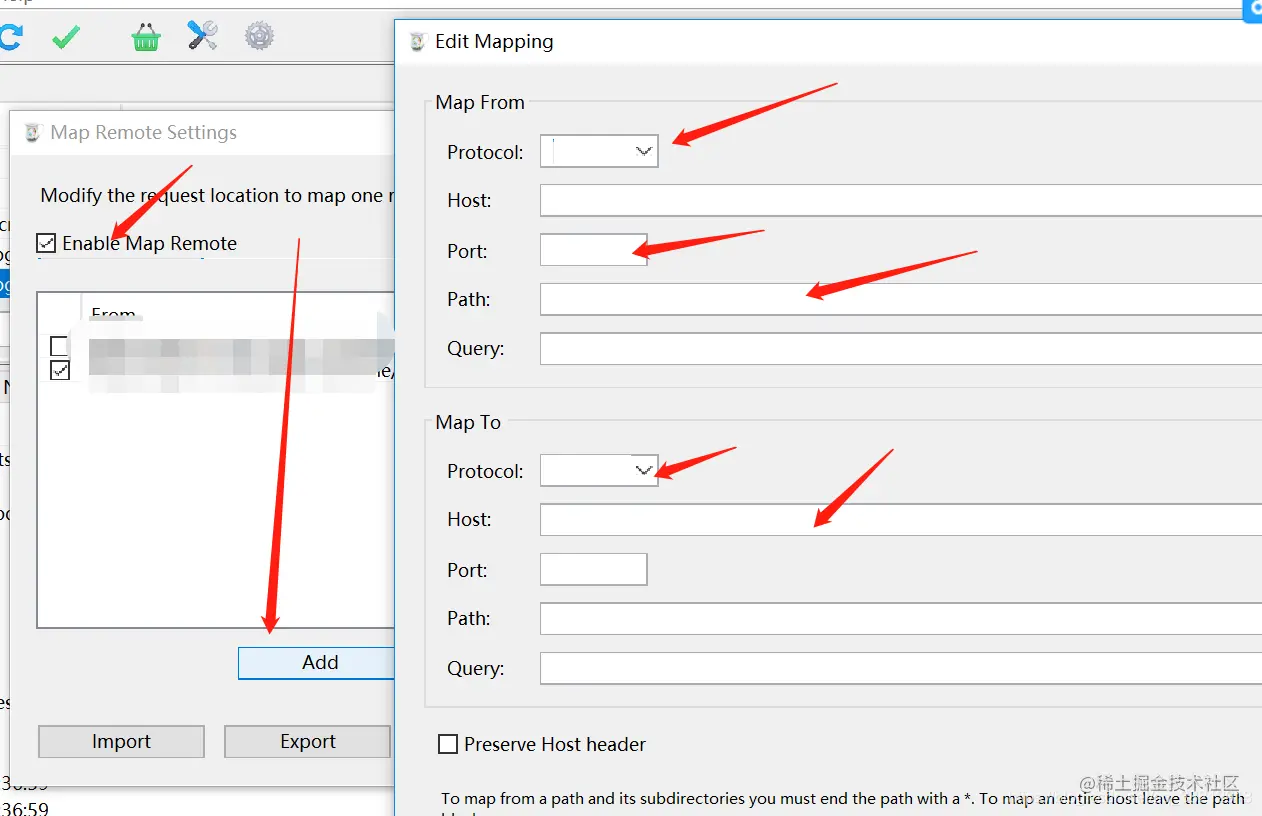Click the Map From Host field

click(901, 200)
